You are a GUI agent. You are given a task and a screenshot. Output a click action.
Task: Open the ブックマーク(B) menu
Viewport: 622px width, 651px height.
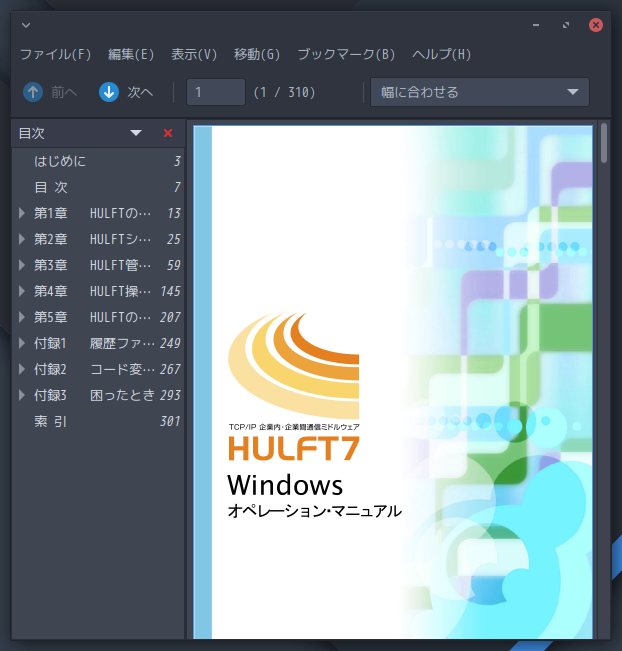click(346, 54)
